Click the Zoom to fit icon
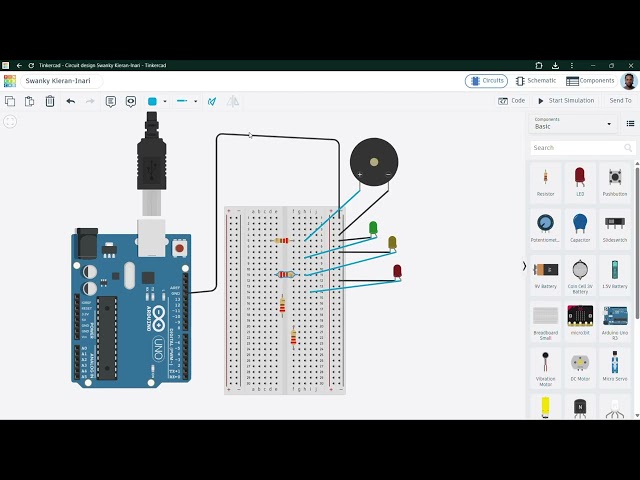The width and height of the screenshot is (640, 480). (10, 121)
